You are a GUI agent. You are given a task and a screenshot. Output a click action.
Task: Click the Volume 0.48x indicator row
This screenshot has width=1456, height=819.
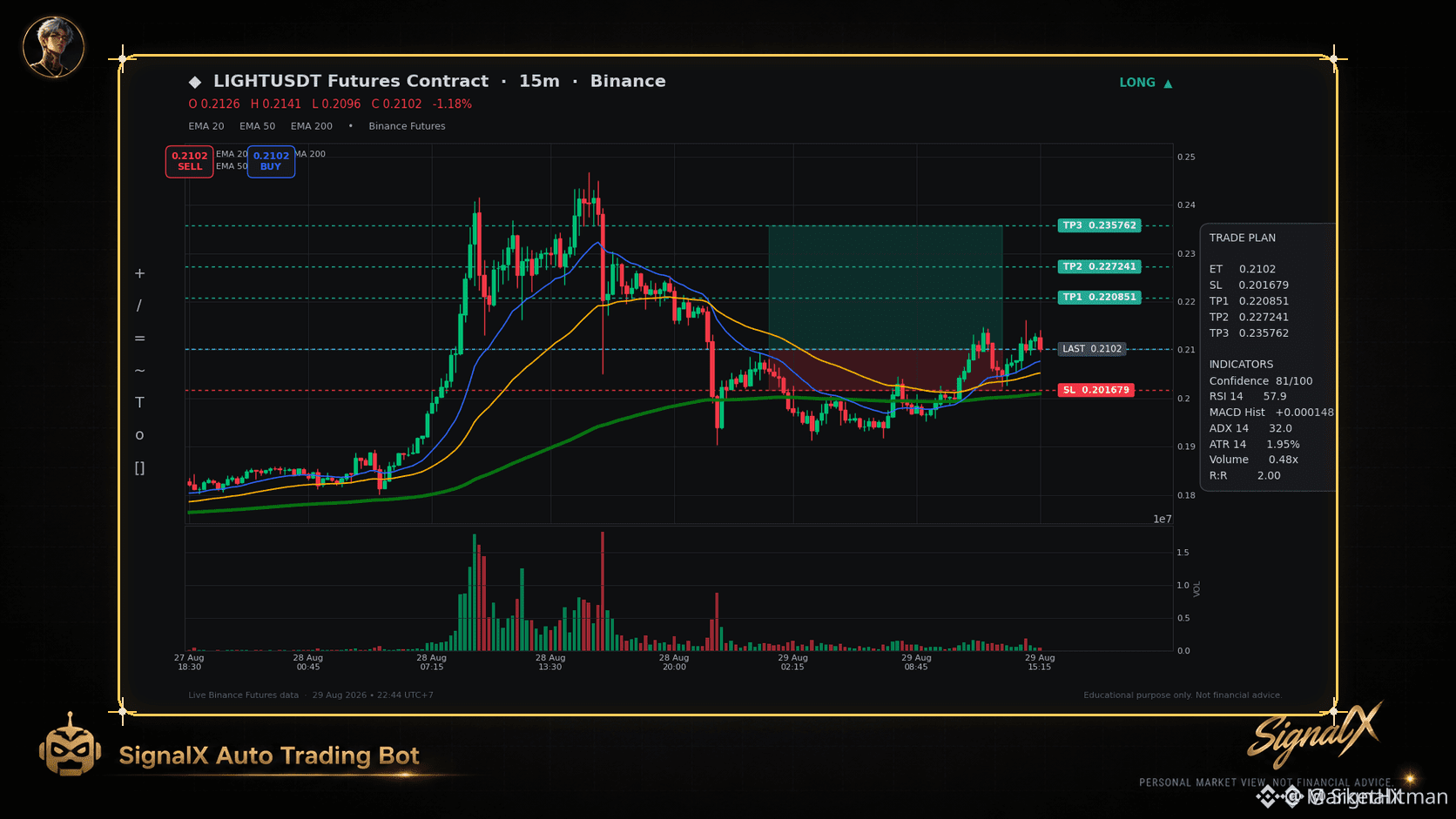(x=1253, y=460)
